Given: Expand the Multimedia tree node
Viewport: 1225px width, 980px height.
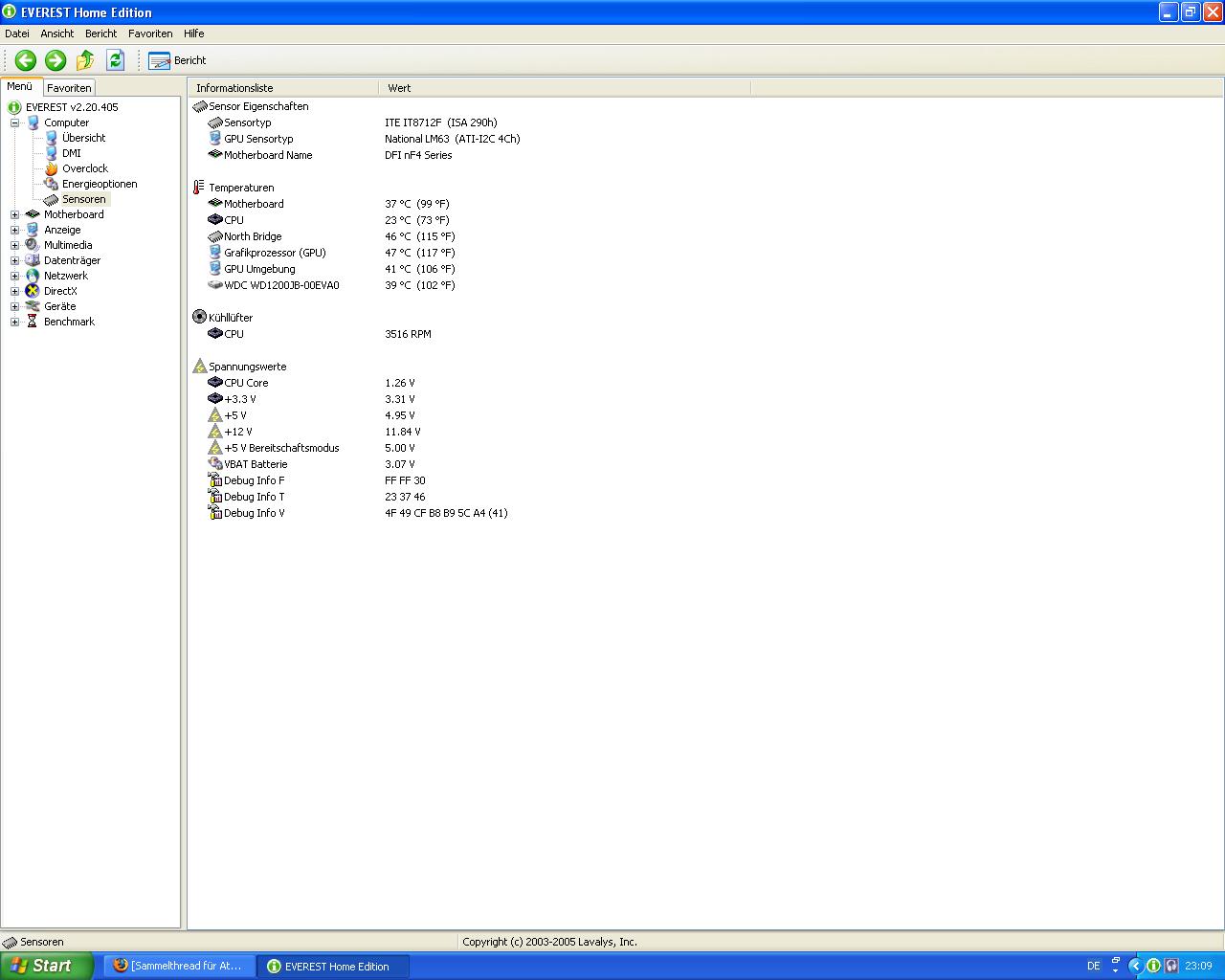Looking at the screenshot, I should 14,245.
